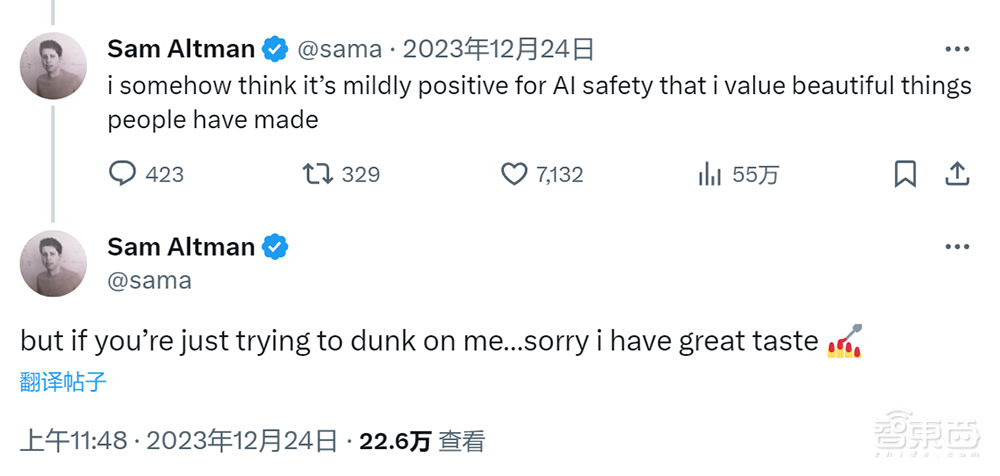Bookmark the first tweet
The height and width of the screenshot is (476, 1000).
coord(905,174)
